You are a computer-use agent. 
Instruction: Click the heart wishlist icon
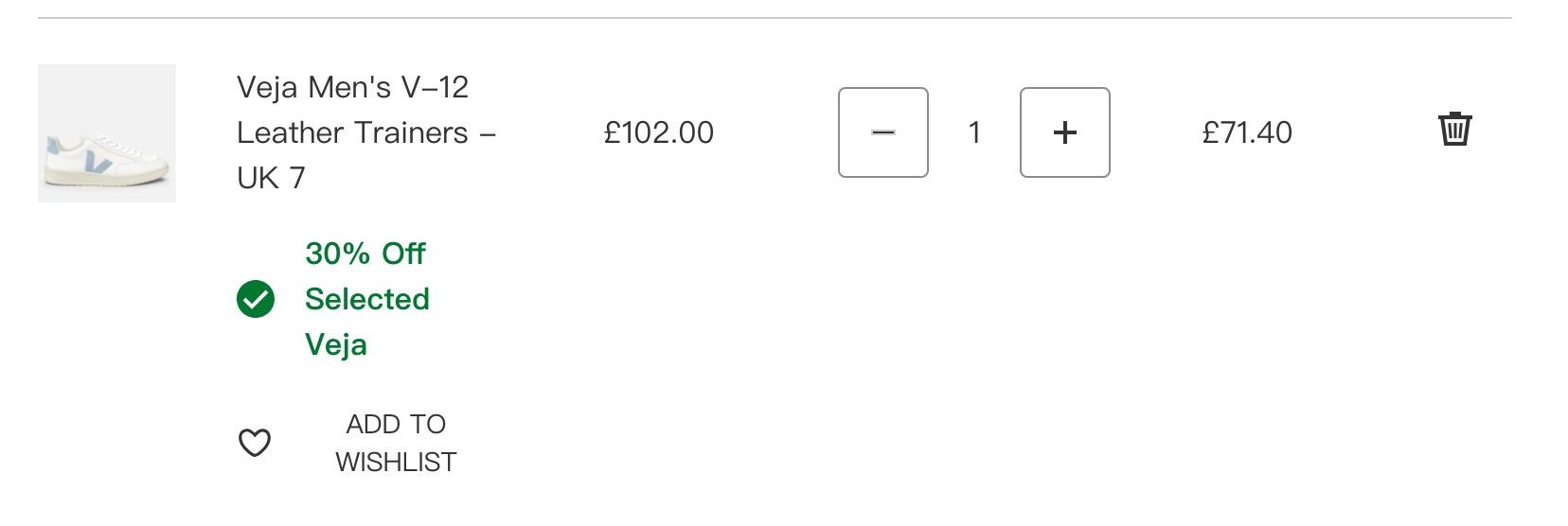(x=254, y=442)
